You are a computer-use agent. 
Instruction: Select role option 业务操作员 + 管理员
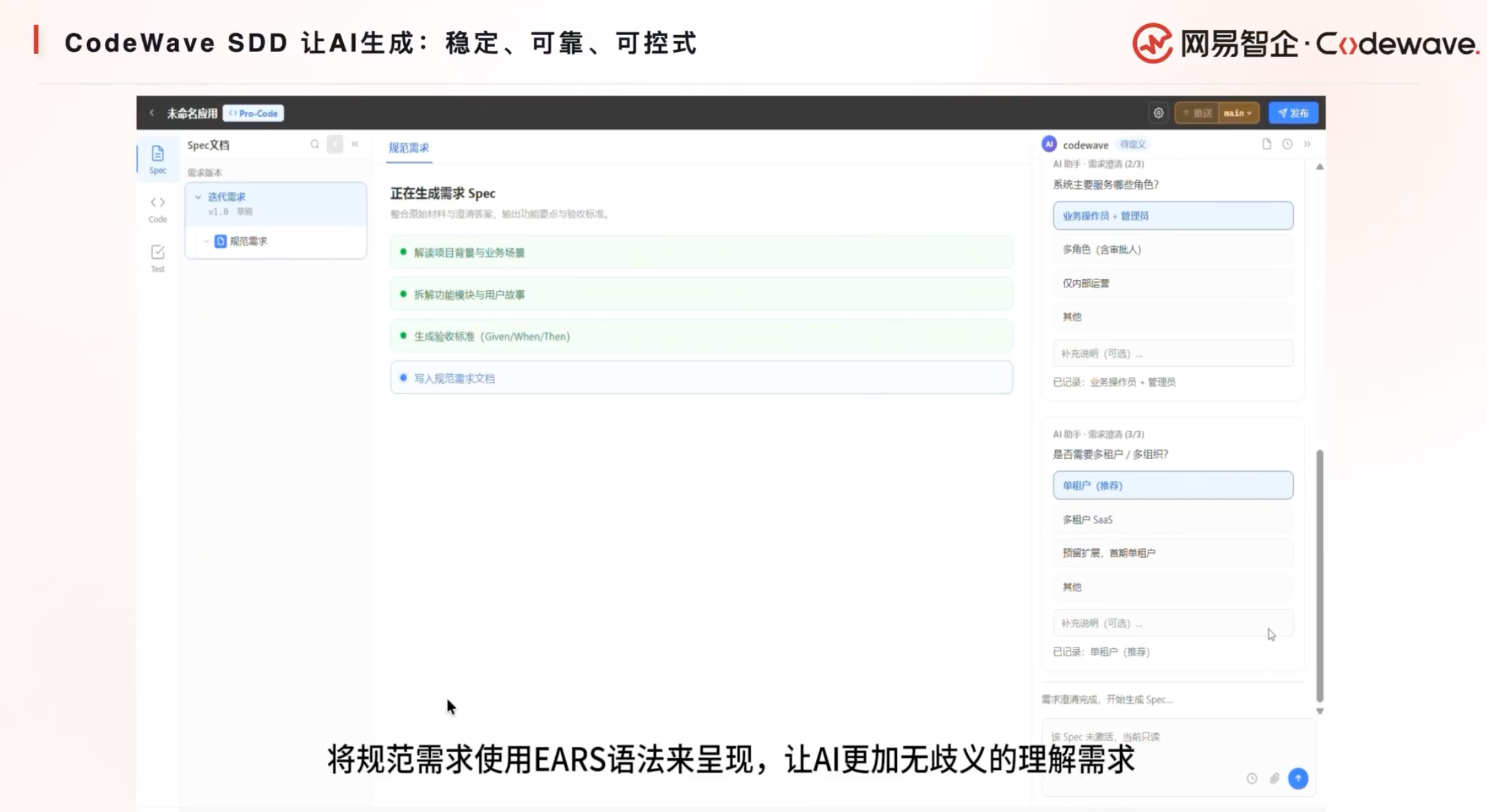coord(1173,215)
